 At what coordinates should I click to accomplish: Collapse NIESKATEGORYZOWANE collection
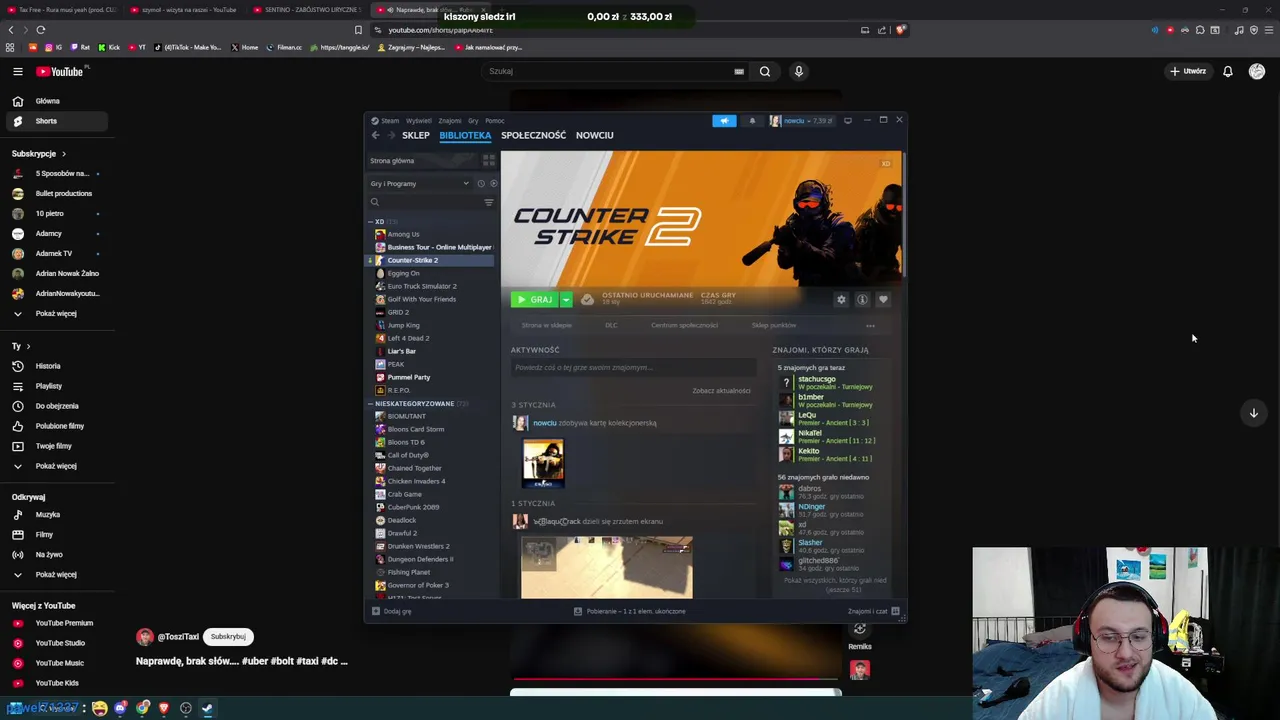point(371,404)
